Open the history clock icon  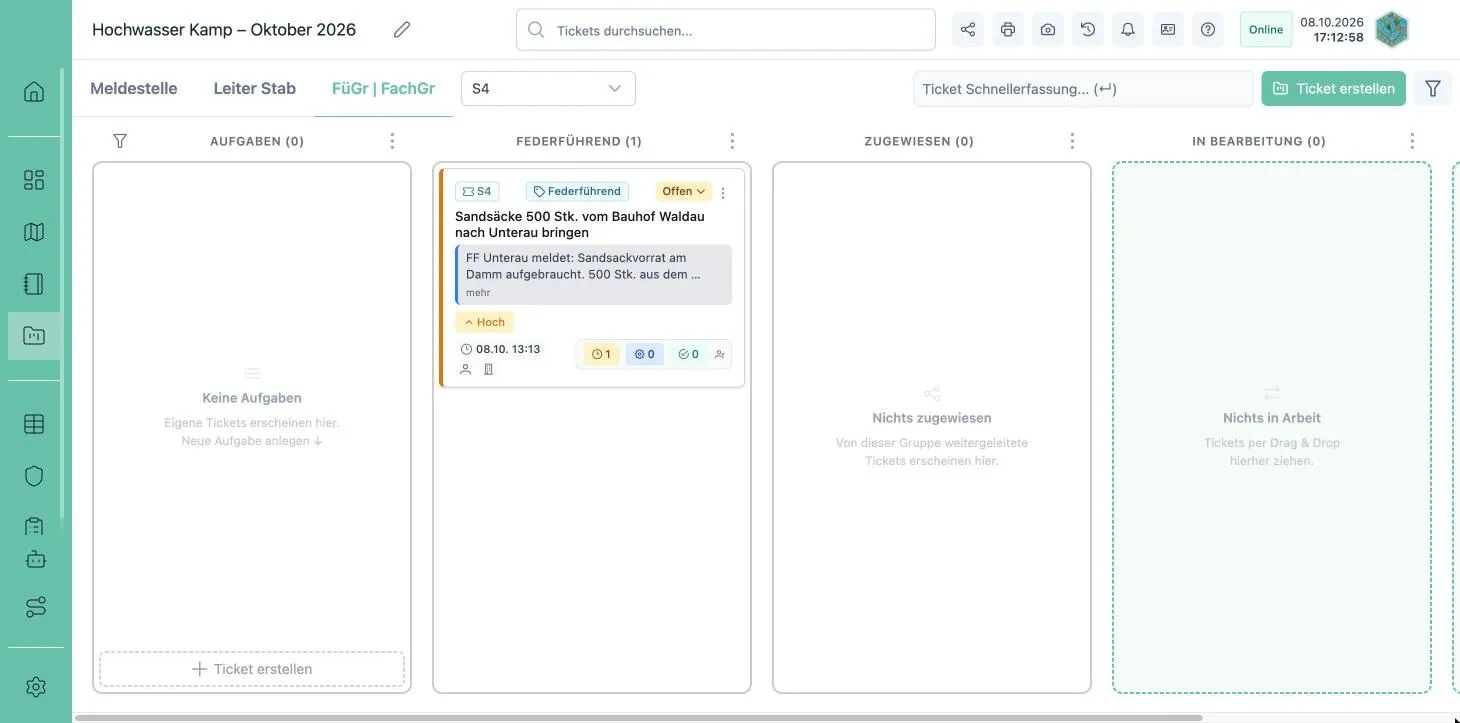(x=1088, y=30)
